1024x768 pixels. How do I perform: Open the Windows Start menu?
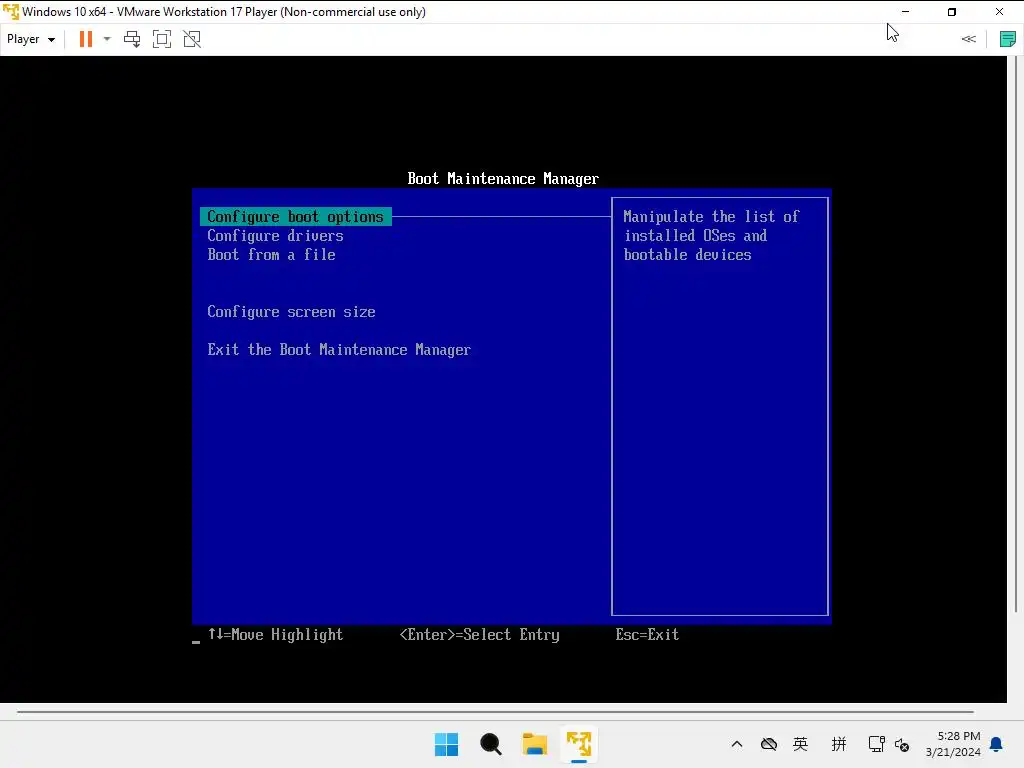pyautogui.click(x=447, y=744)
